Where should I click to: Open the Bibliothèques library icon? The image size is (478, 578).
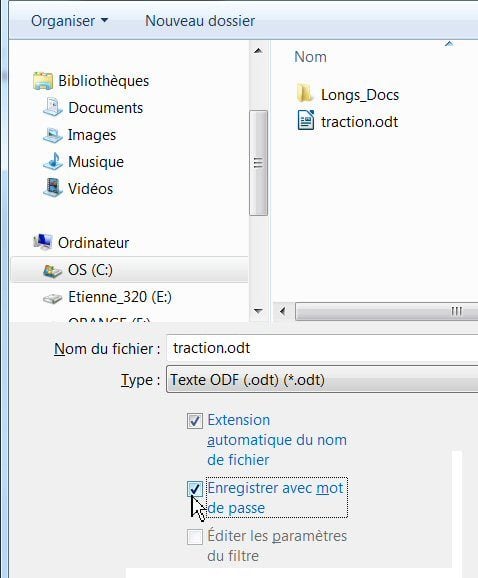point(43,81)
